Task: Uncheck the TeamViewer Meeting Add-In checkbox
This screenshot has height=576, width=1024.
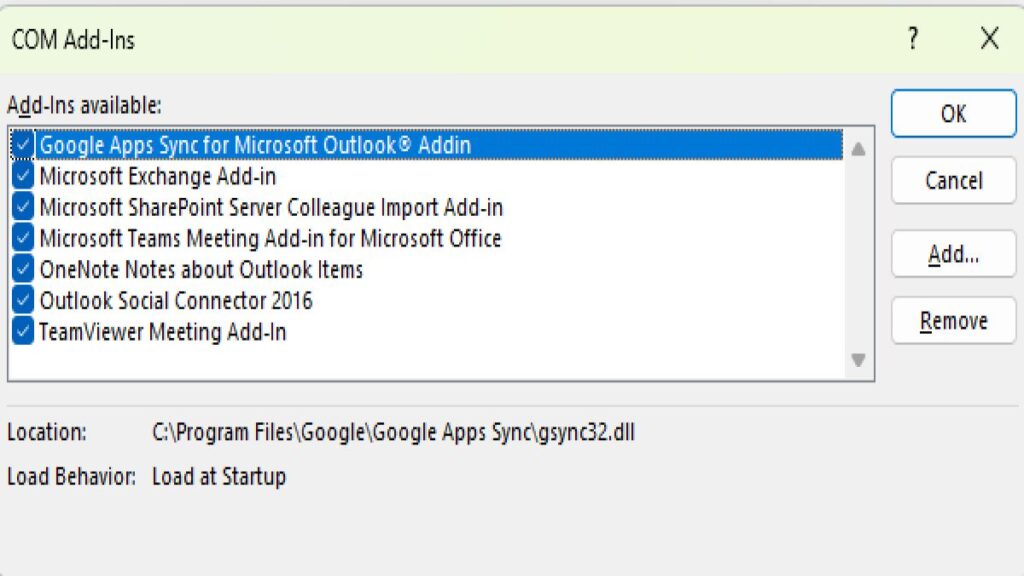Action: click(x=24, y=332)
